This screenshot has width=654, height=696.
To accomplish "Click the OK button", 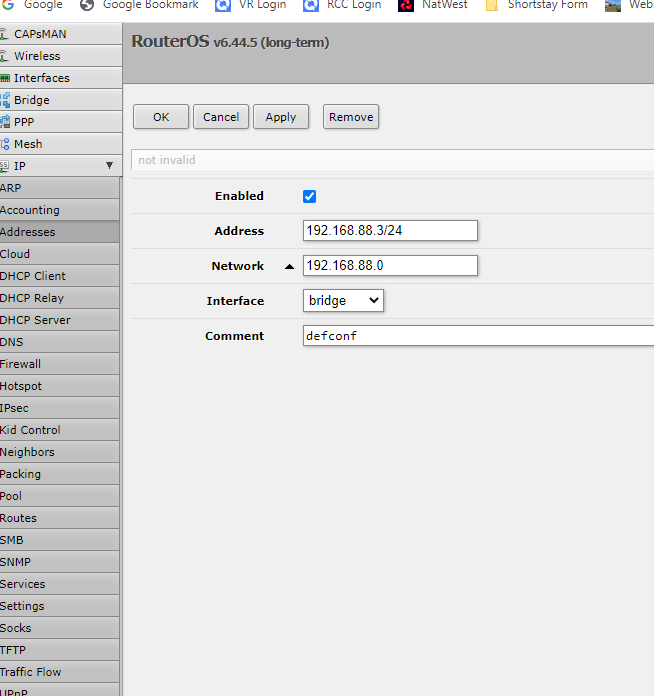I will tap(161, 117).
